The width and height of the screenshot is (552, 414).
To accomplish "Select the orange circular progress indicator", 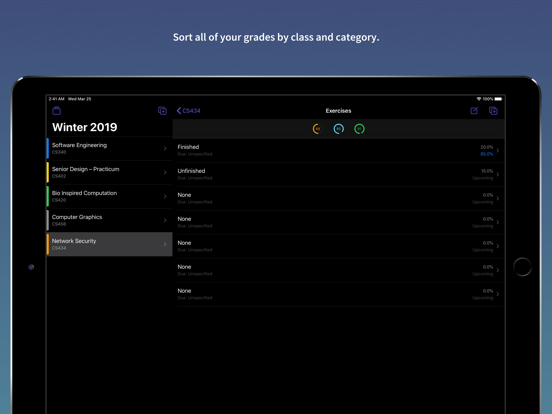I will [x=317, y=129].
